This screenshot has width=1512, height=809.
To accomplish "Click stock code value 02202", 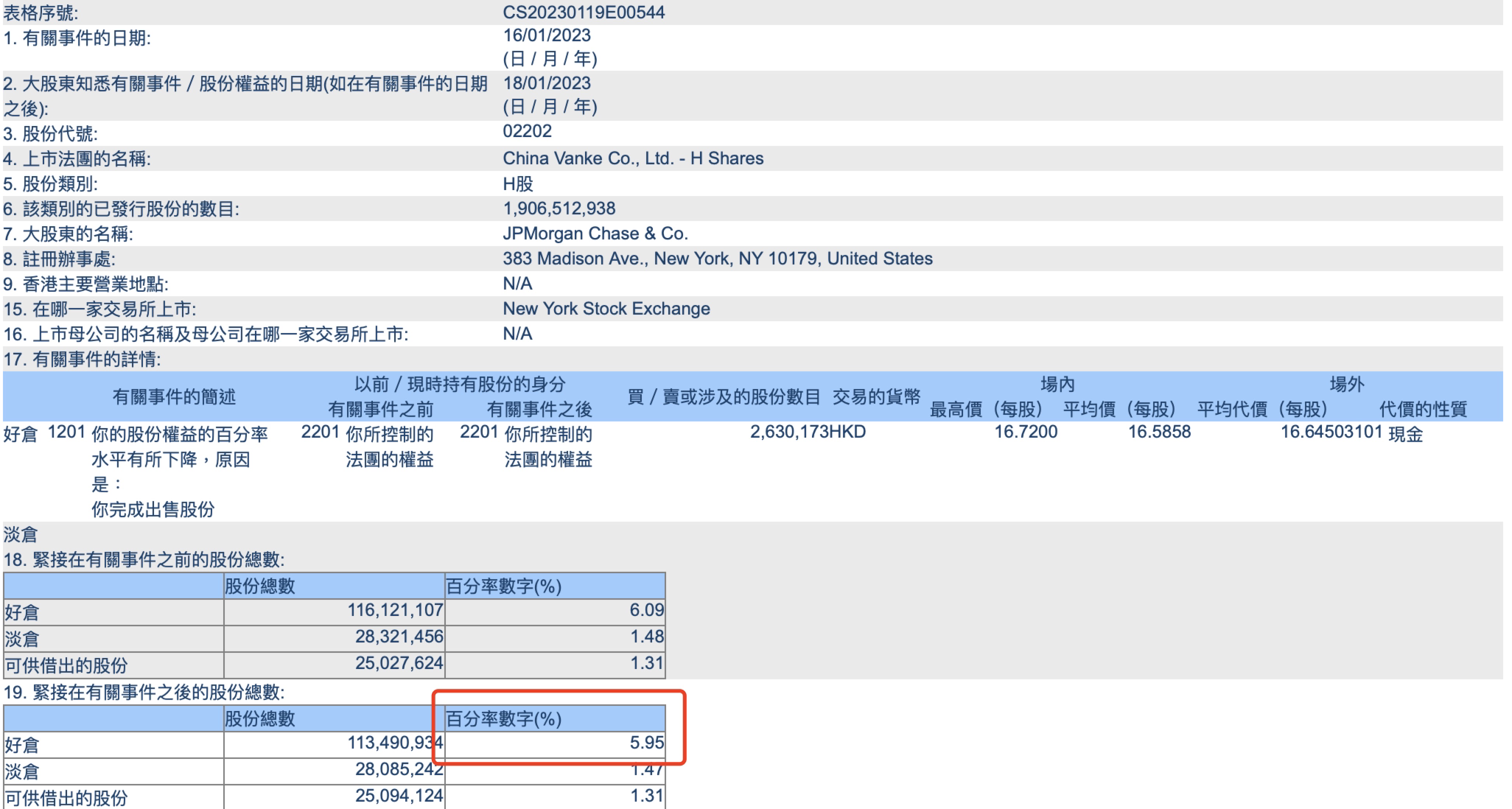I will pyautogui.click(x=527, y=131).
